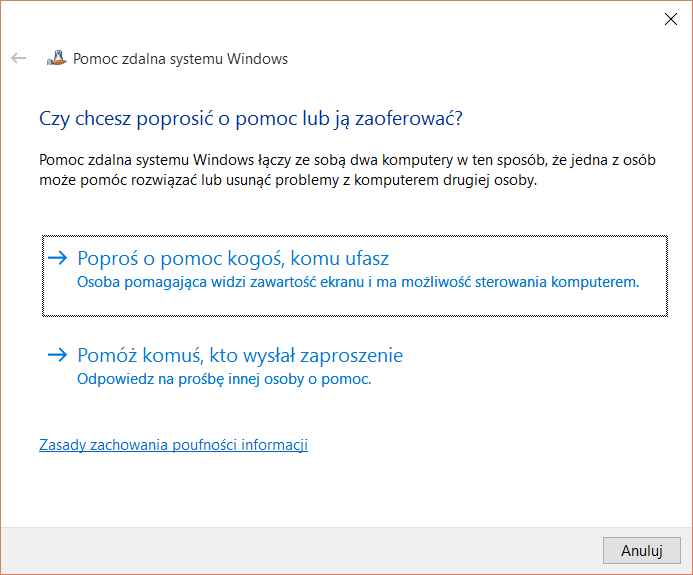
Task: Select "Poproś o pomoc kogoś, komu ufasz"
Action: point(232,259)
